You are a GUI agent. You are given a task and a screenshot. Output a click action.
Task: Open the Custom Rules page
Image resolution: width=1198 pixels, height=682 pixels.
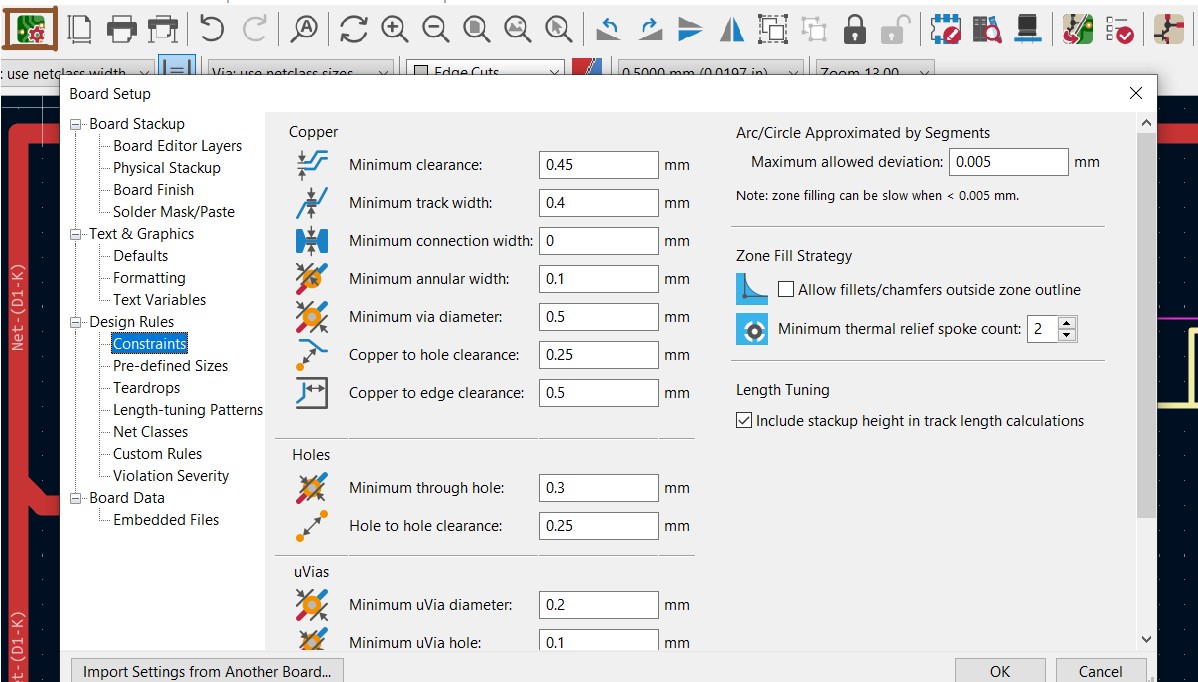157,454
